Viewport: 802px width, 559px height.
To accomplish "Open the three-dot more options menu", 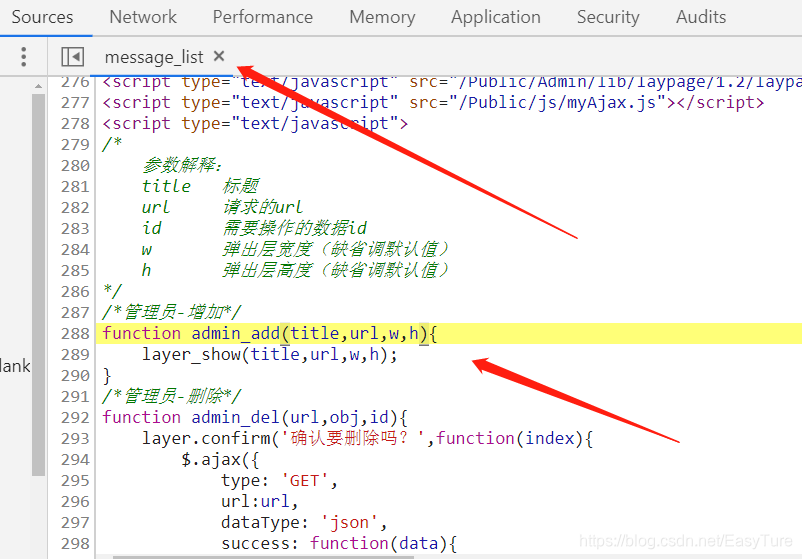I will pyautogui.click(x=24, y=57).
